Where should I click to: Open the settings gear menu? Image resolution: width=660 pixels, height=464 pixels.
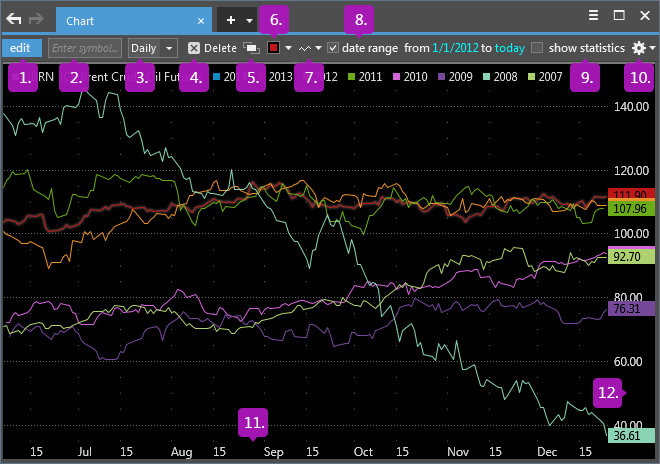coord(640,47)
